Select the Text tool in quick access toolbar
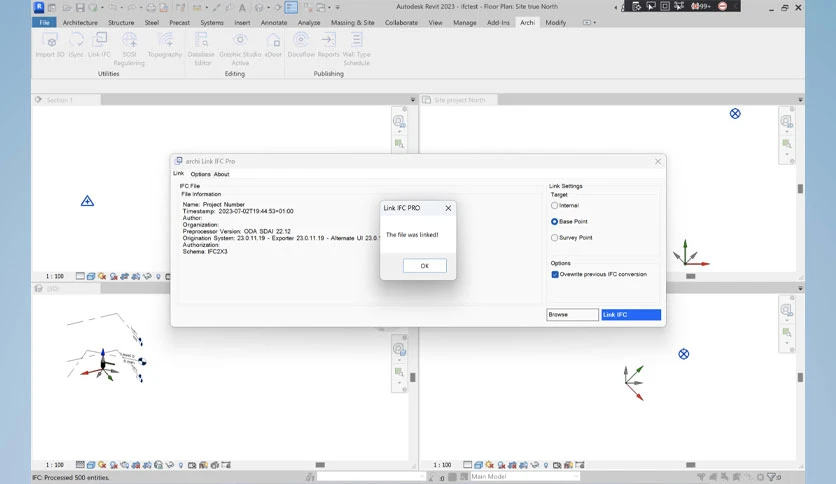The width and height of the screenshot is (836, 484). pos(242,7)
